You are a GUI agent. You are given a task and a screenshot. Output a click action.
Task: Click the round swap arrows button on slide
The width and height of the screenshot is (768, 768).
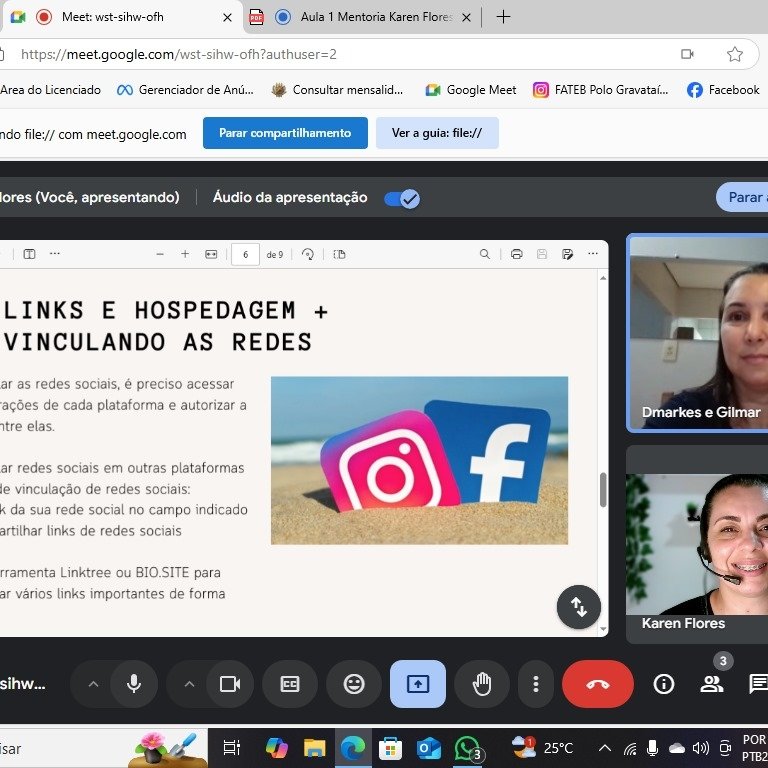point(578,607)
